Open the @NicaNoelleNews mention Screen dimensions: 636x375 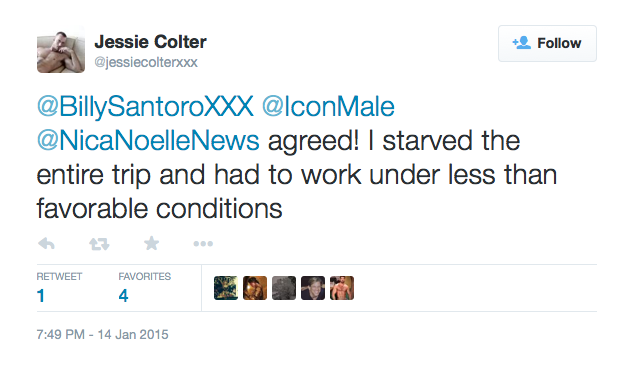tap(148, 141)
